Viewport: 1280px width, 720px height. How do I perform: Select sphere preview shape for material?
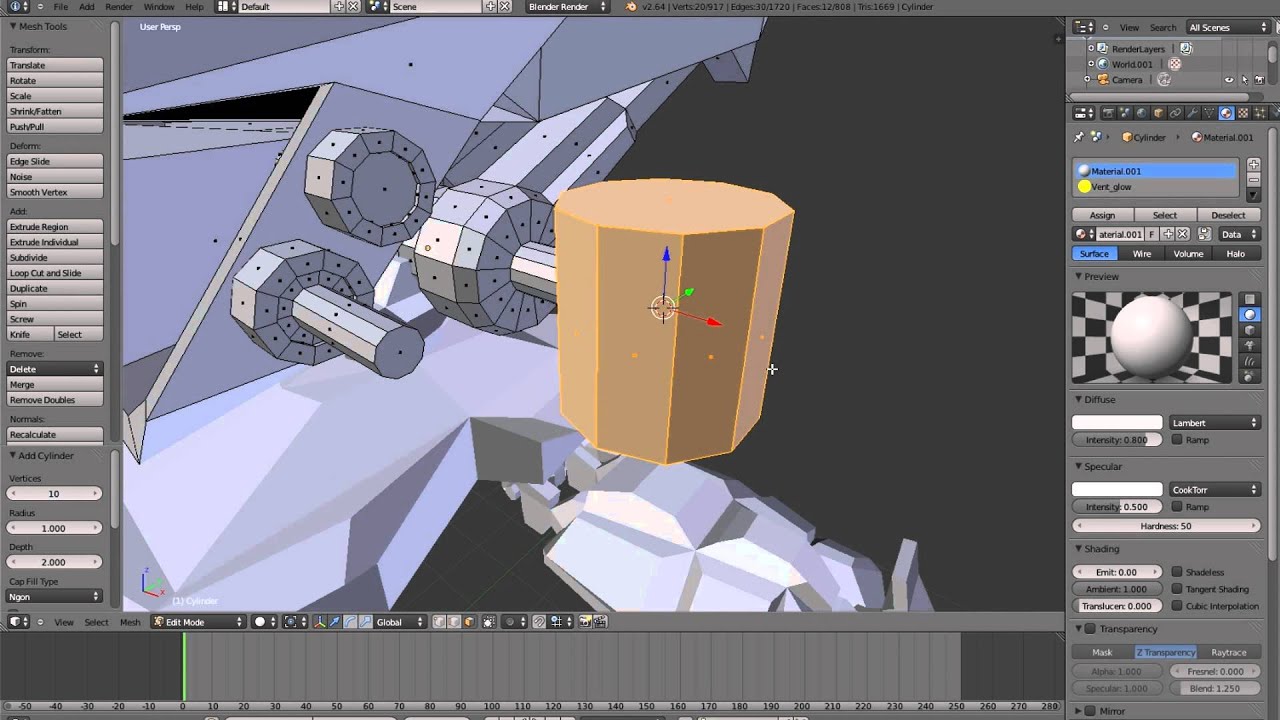(1250, 314)
